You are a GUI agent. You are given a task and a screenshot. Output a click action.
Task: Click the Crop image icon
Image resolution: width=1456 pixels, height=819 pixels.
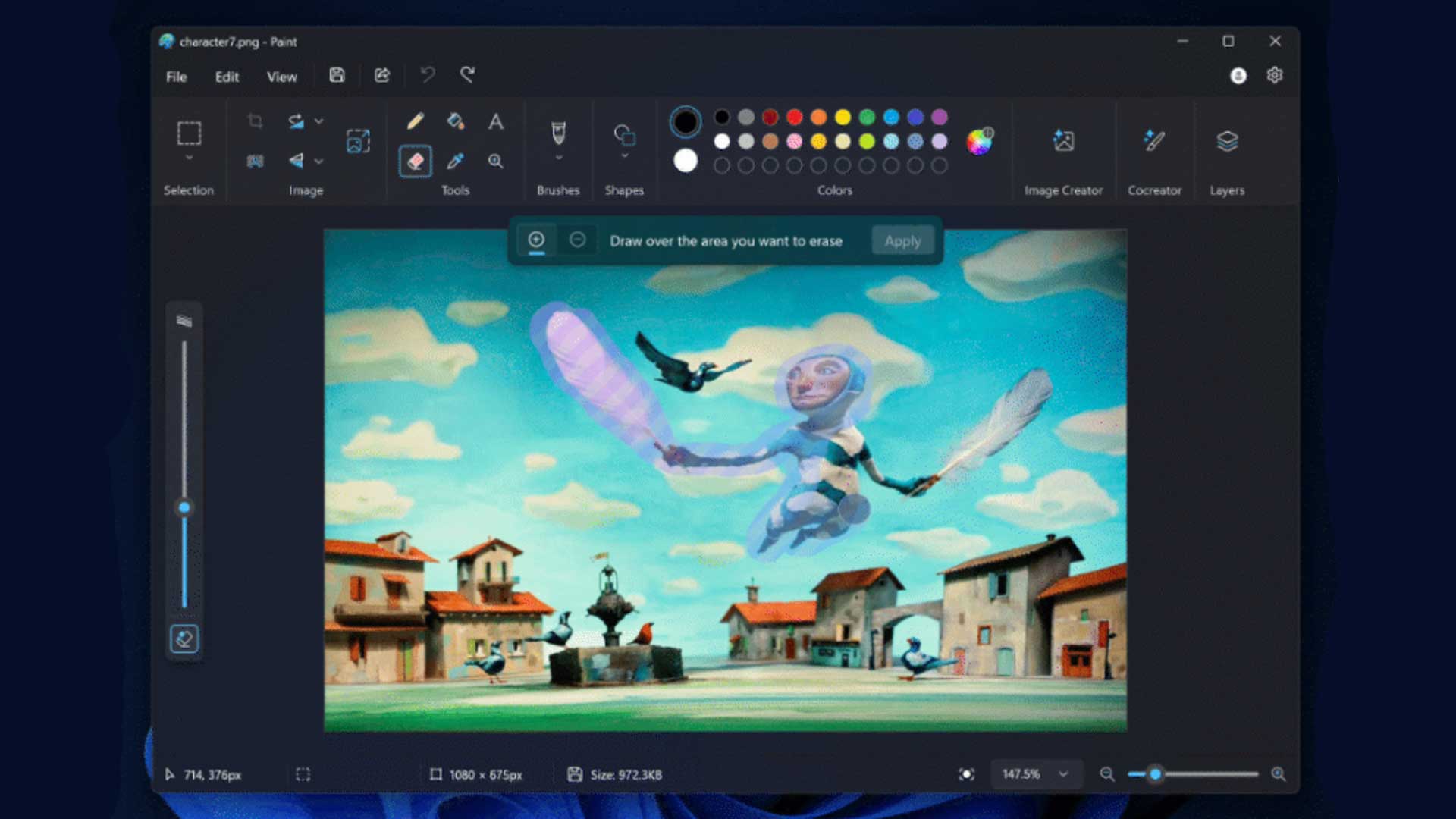[256, 121]
